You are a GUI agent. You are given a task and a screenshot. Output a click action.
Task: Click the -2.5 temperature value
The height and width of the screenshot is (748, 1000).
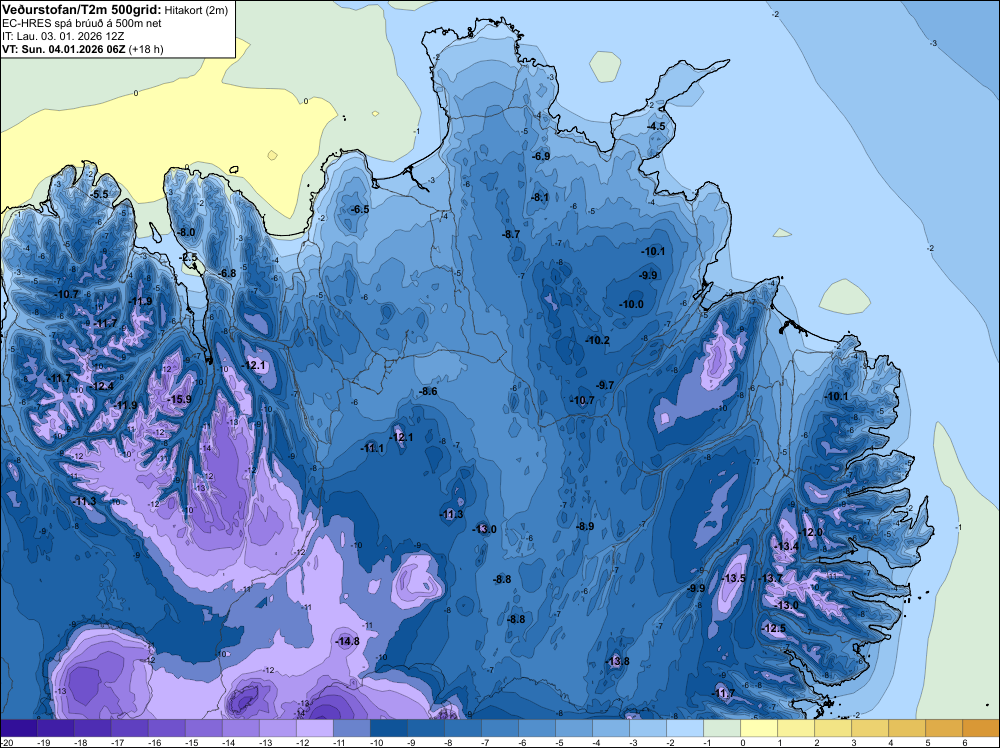point(189,258)
